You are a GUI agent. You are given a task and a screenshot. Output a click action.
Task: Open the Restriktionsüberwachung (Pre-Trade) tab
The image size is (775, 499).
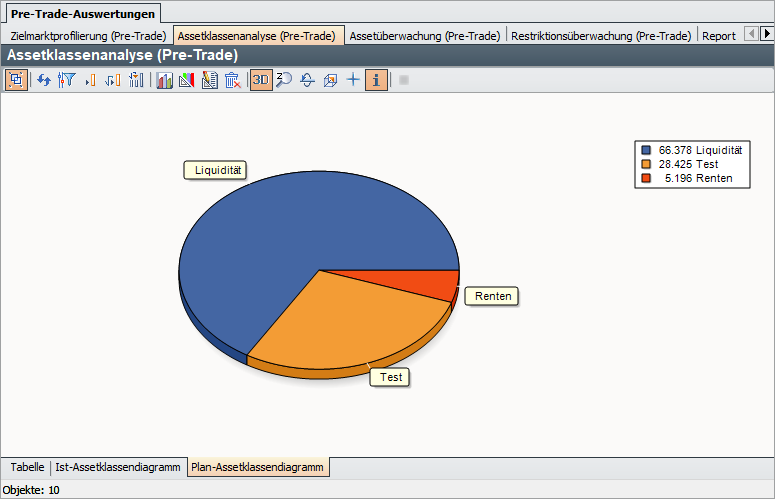click(x=601, y=36)
